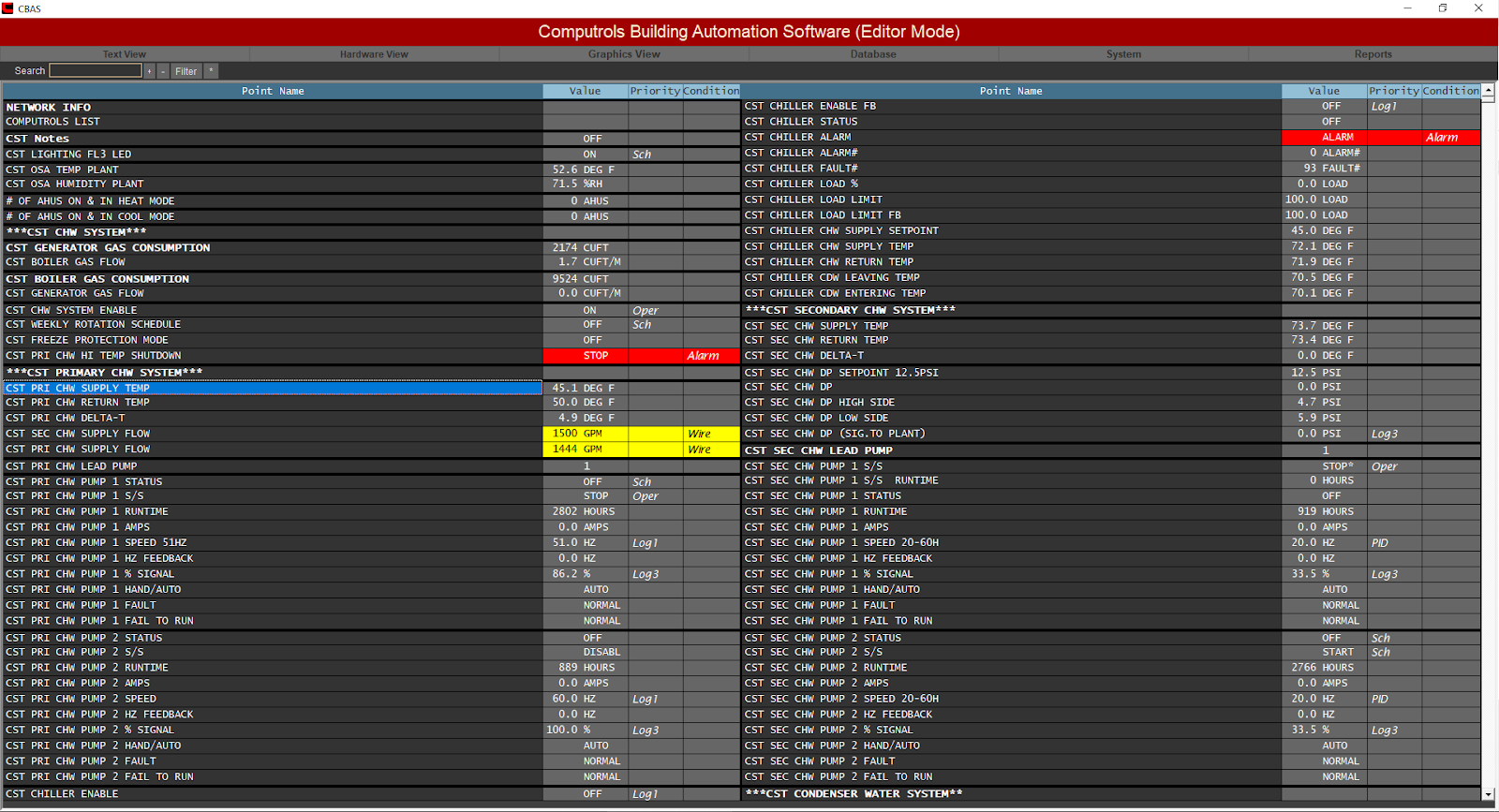Screen dimensions: 1499x812
Task: Click 919 HOURS runtime value
Action: [x=1324, y=512]
